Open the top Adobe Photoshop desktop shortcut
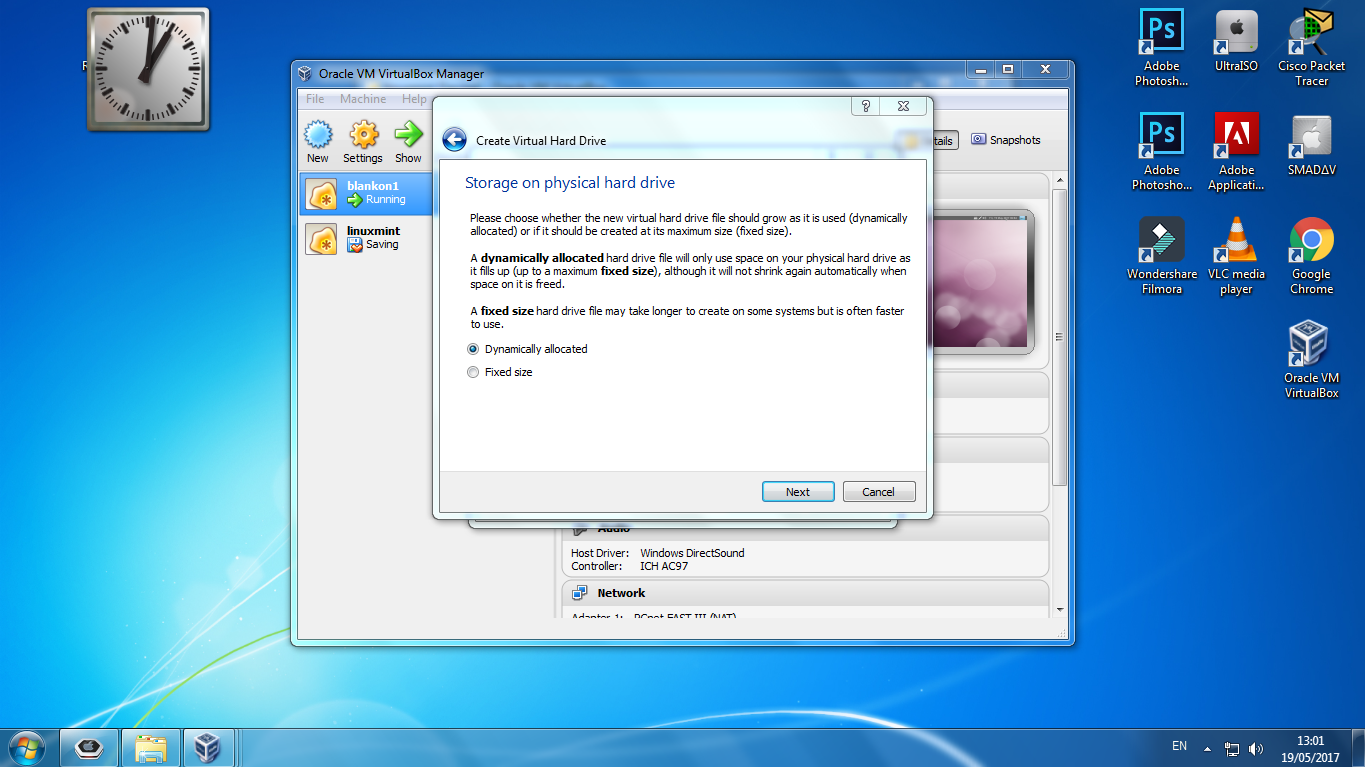Screen dimensions: 1365x767 pyautogui.click(x=1161, y=48)
